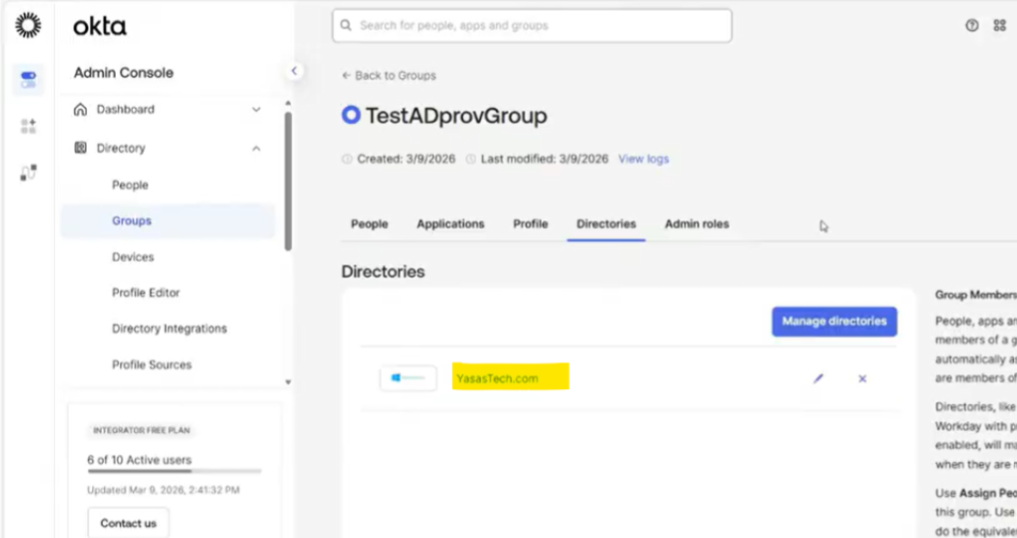Switch to the People tab
Image resolution: width=1017 pixels, height=538 pixels.
pyautogui.click(x=369, y=224)
